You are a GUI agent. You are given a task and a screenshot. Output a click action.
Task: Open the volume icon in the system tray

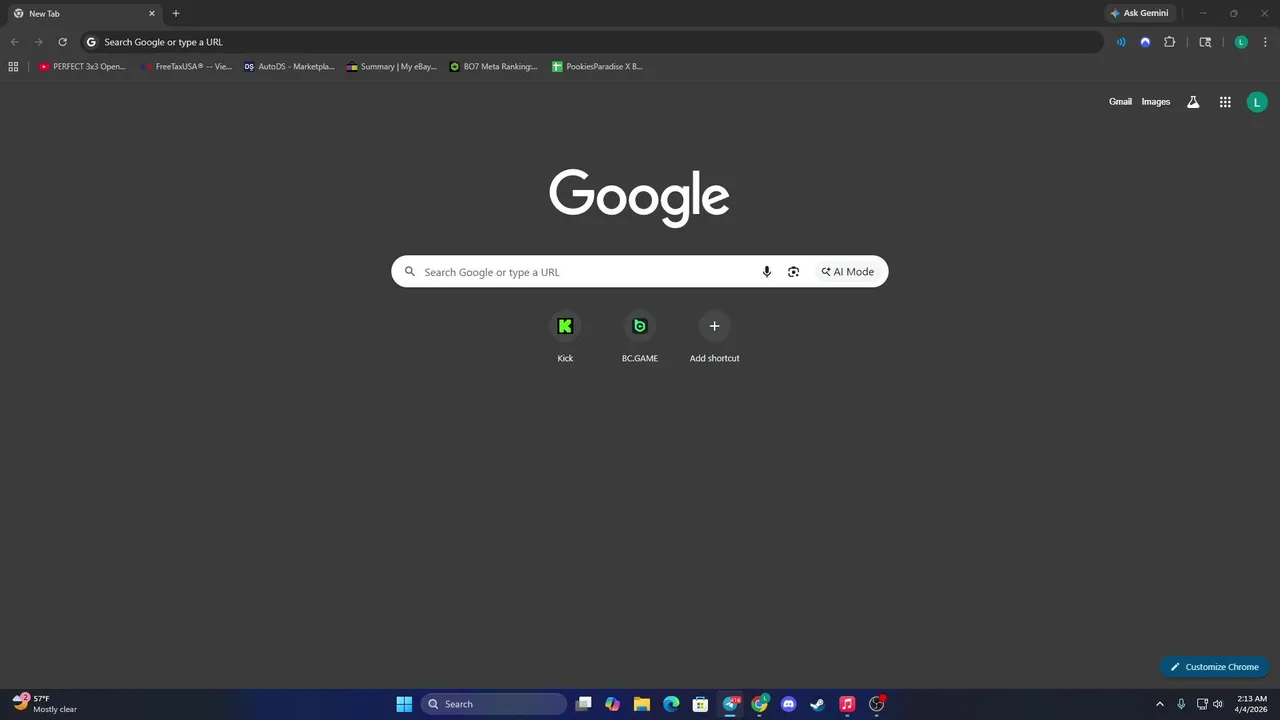[1218, 704]
